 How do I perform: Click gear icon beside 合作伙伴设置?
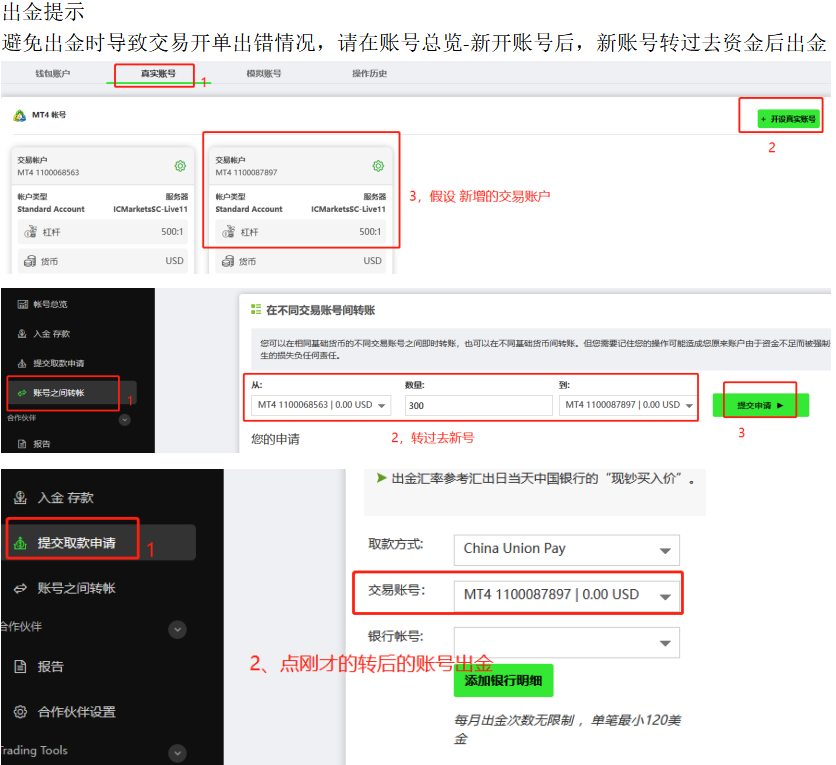[20, 712]
